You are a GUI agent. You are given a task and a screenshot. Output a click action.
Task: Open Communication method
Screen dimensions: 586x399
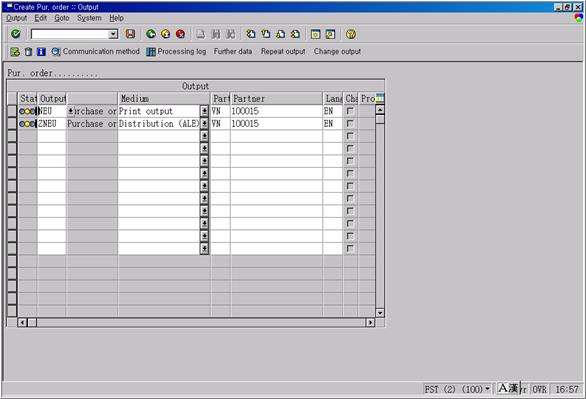[x=96, y=52]
